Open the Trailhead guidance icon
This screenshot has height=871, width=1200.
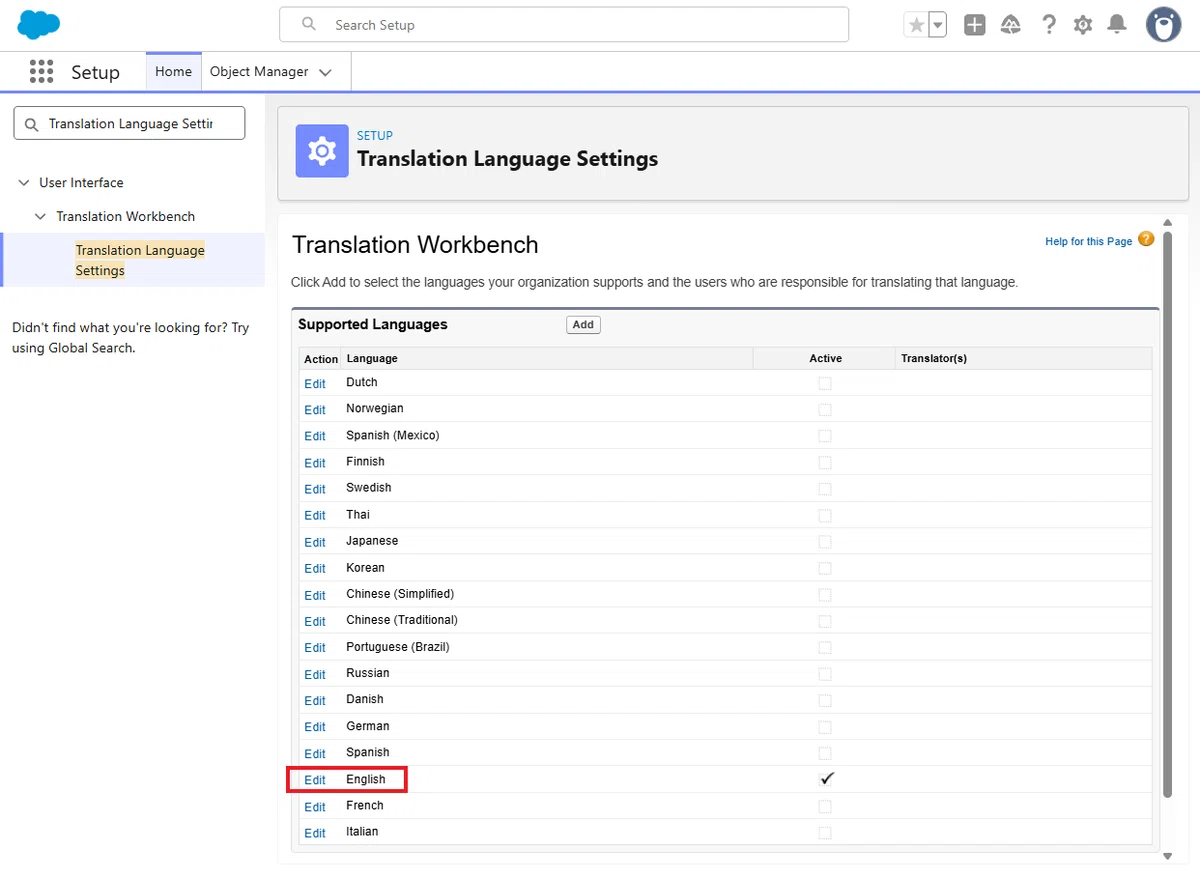point(1011,25)
